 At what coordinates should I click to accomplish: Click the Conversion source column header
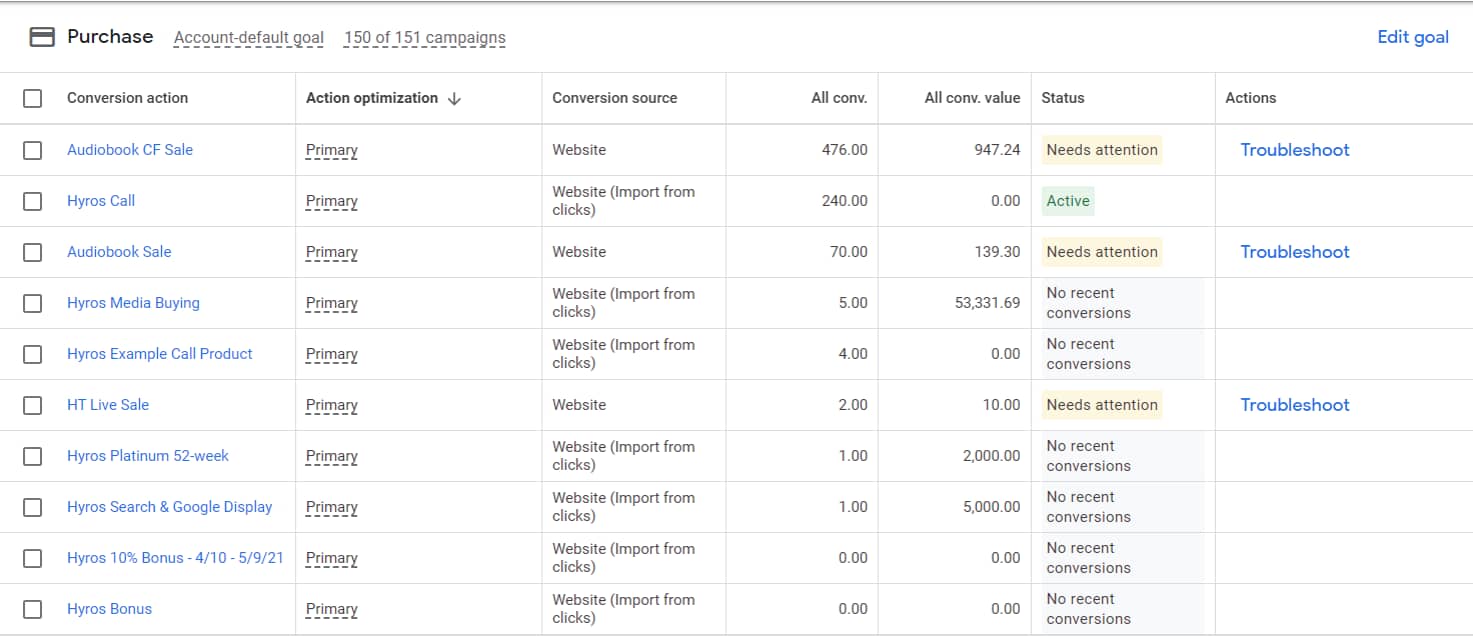pos(615,98)
